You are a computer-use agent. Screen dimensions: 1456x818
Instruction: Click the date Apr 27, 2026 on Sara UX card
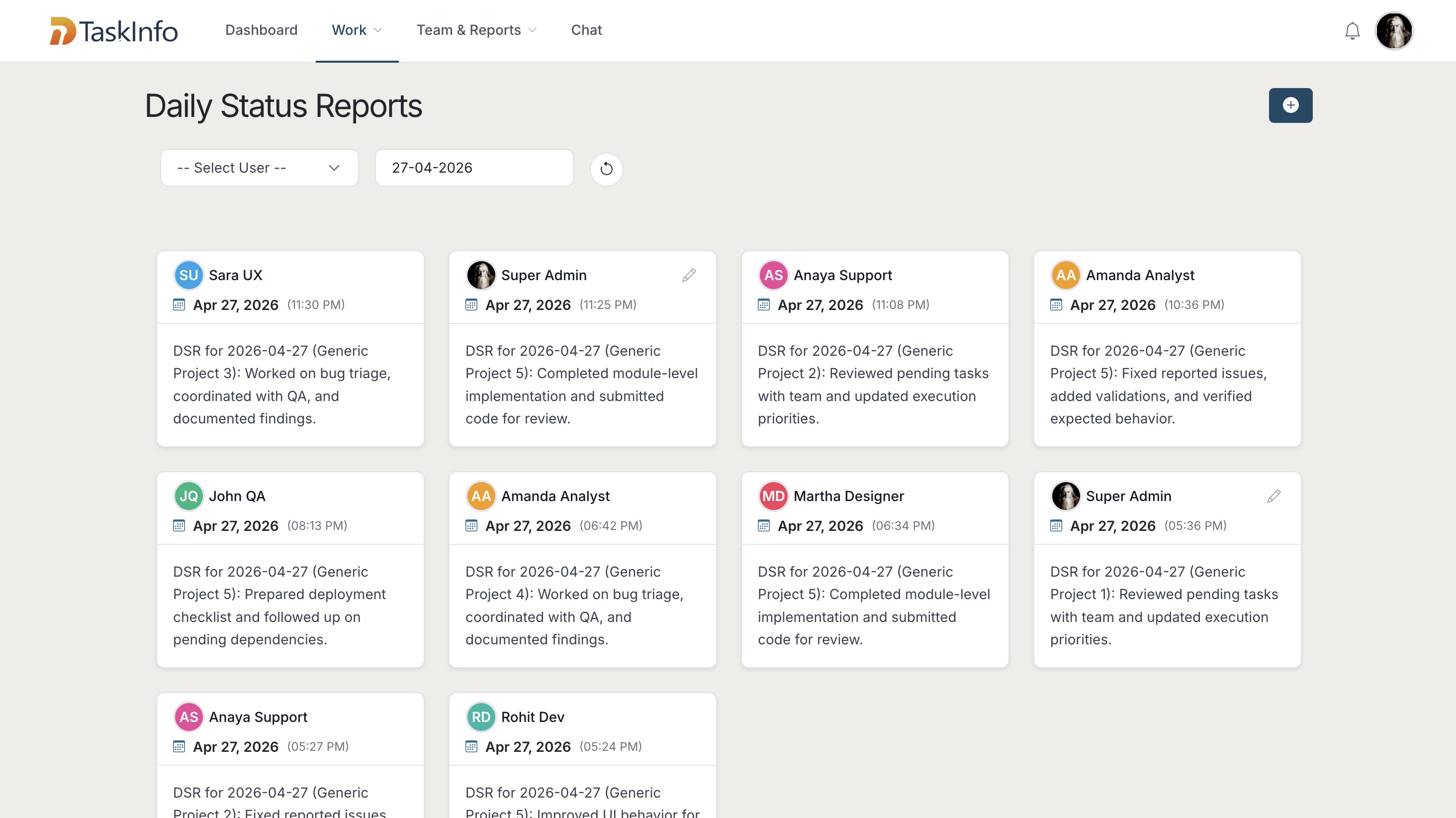click(x=236, y=305)
